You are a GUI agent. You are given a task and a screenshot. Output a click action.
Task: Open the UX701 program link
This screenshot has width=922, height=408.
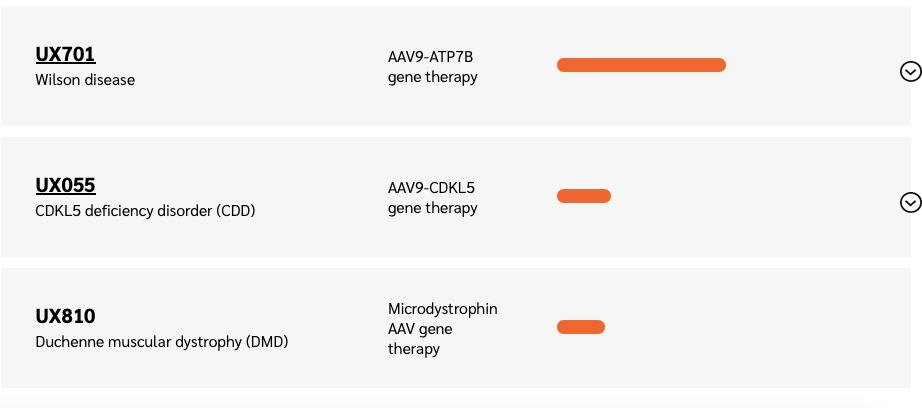coord(65,55)
